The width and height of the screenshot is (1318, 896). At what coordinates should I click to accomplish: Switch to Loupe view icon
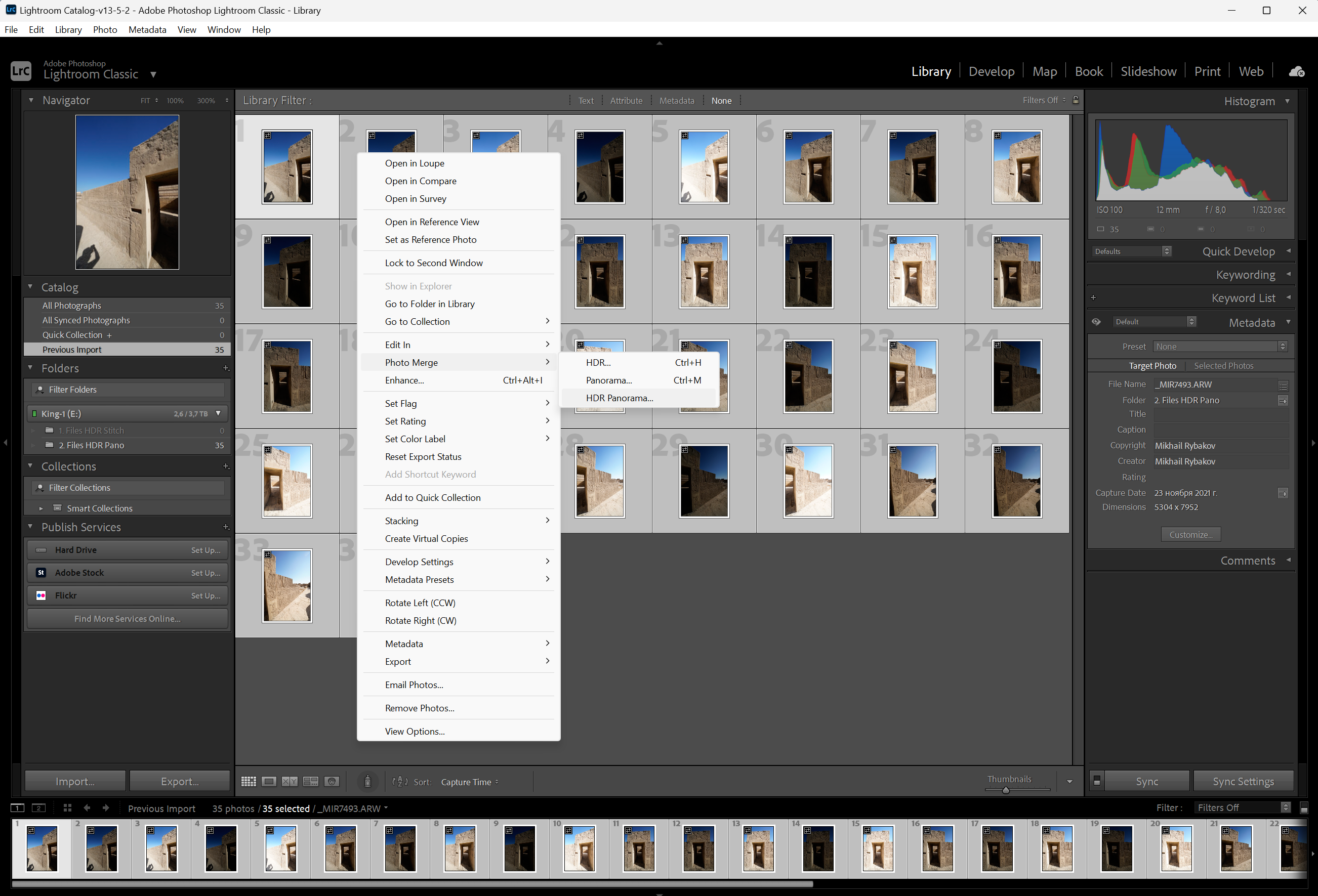click(269, 782)
